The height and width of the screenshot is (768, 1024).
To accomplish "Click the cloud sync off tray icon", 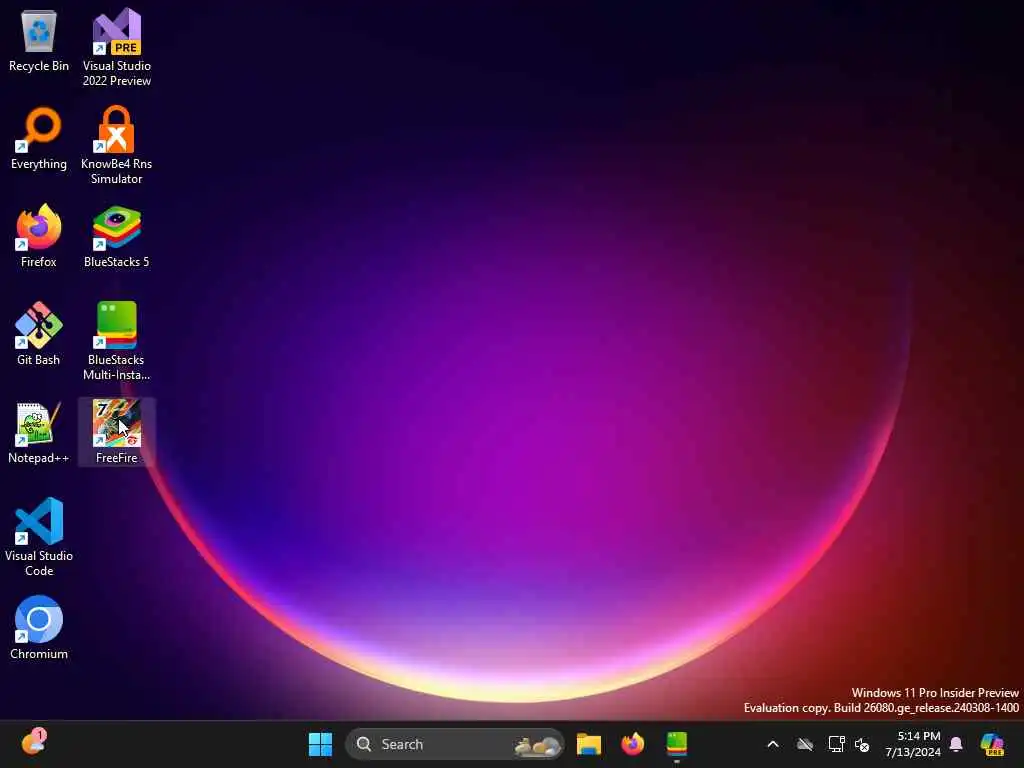I will pyautogui.click(x=805, y=744).
